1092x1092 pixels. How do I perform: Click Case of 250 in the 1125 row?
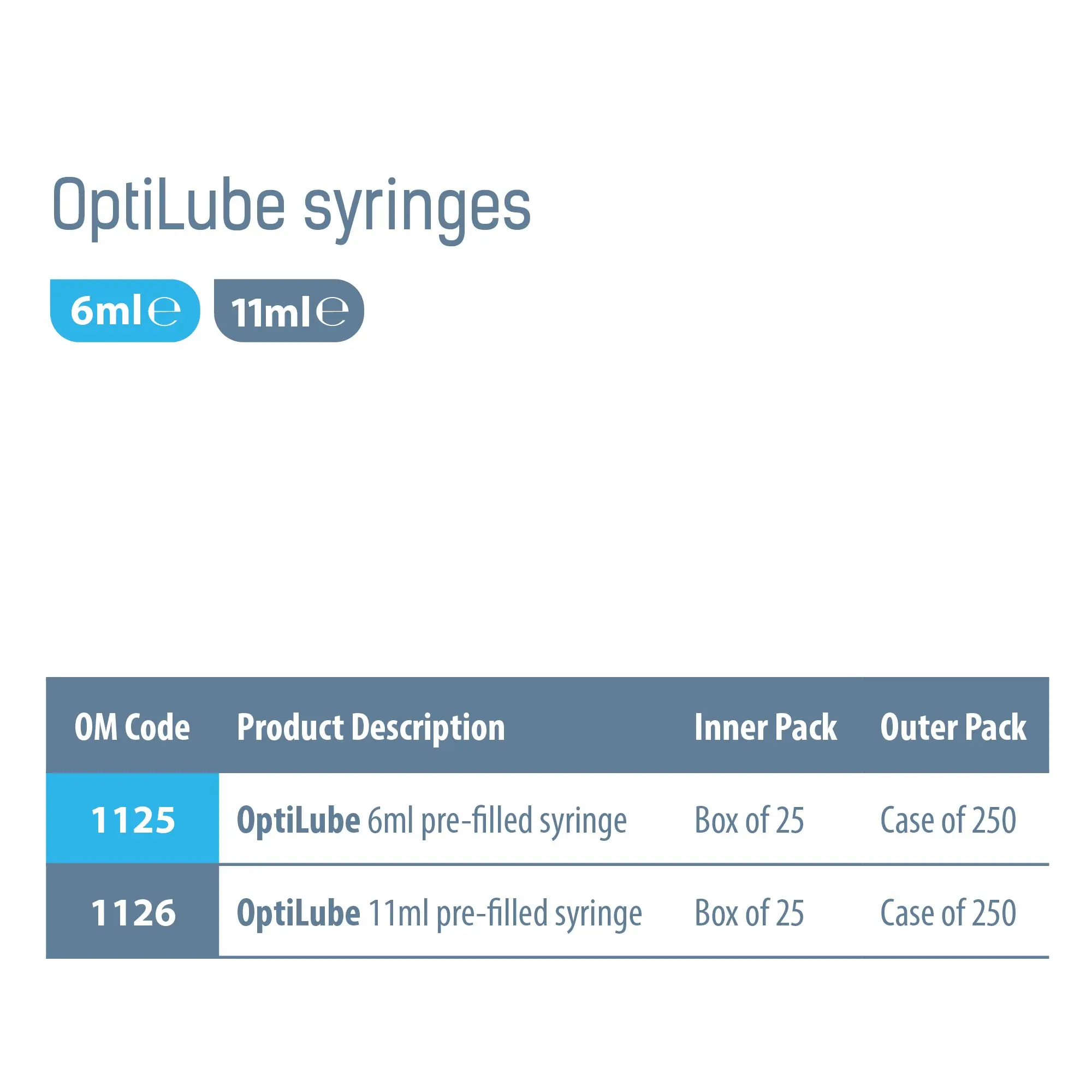[x=948, y=821]
